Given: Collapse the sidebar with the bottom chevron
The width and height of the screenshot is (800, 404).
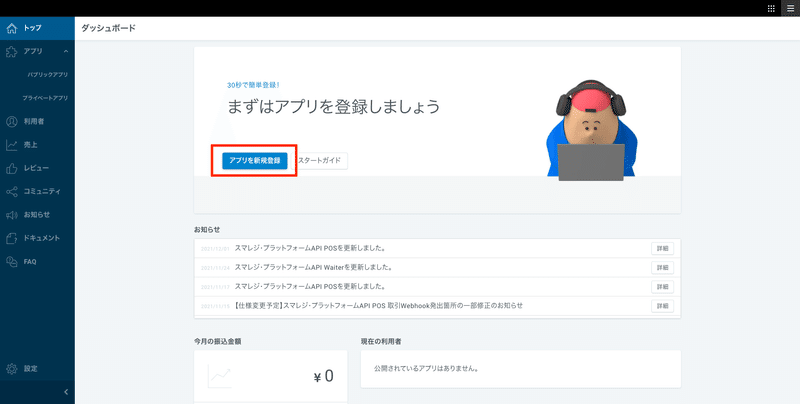Looking at the screenshot, I should pyautogui.click(x=66, y=392).
